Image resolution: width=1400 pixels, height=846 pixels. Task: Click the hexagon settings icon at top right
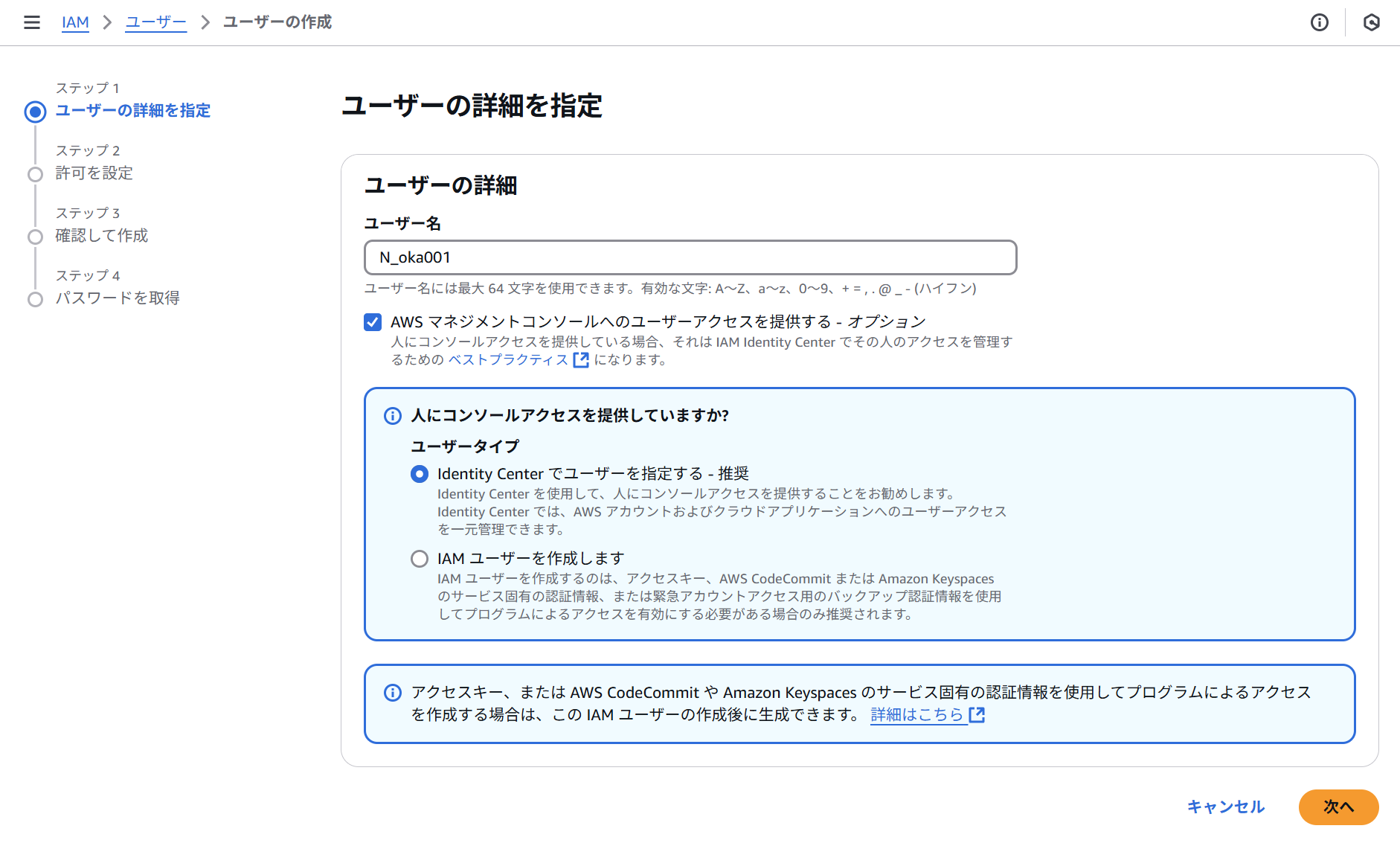click(x=1372, y=22)
